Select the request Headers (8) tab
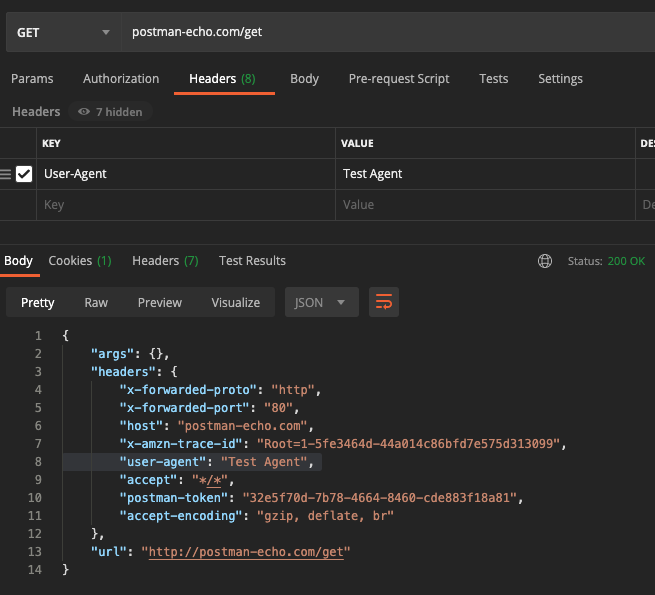 [x=222, y=79]
